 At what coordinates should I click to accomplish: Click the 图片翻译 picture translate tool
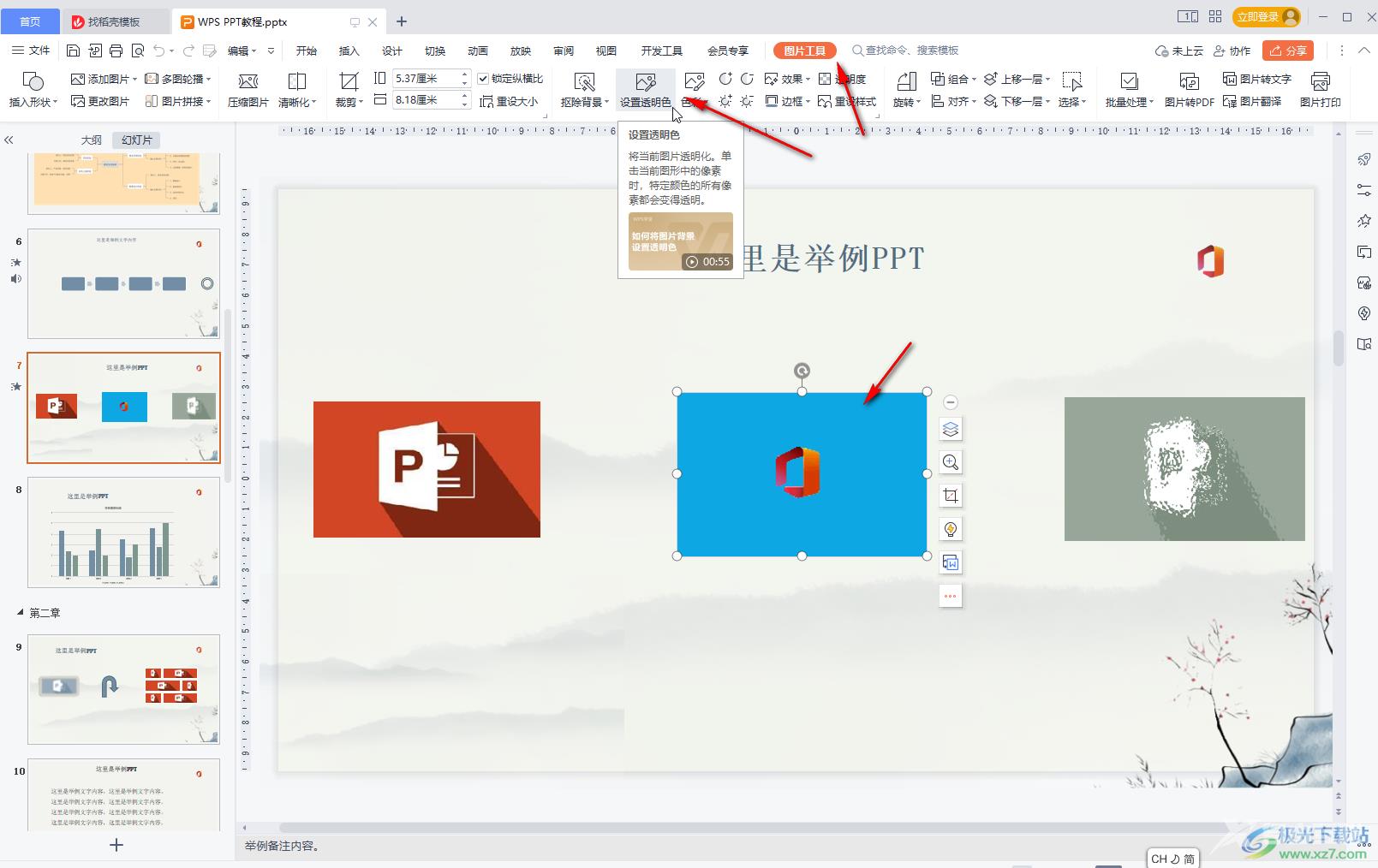[x=1251, y=101]
